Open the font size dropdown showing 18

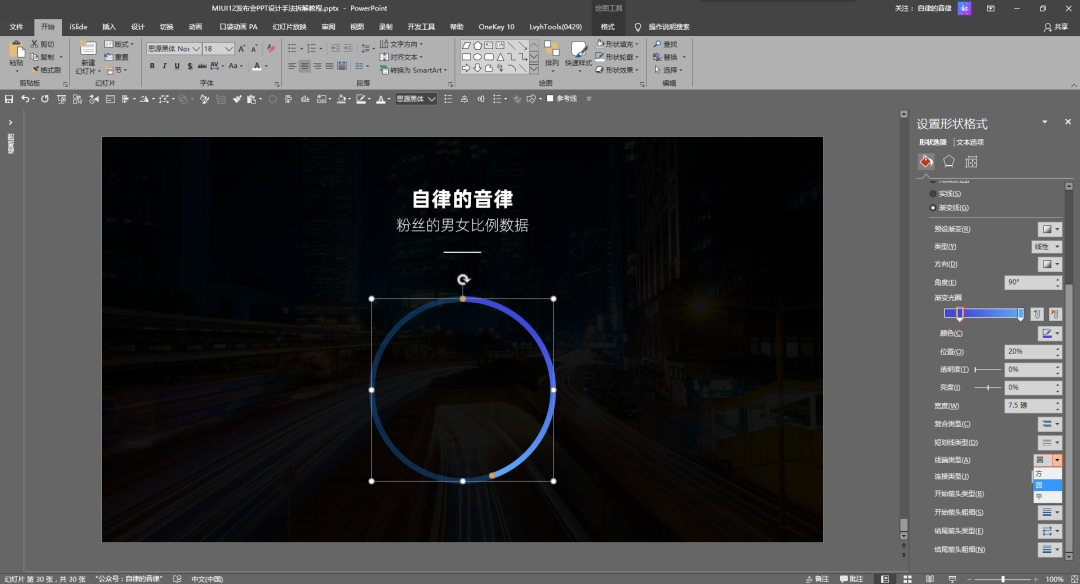229,48
